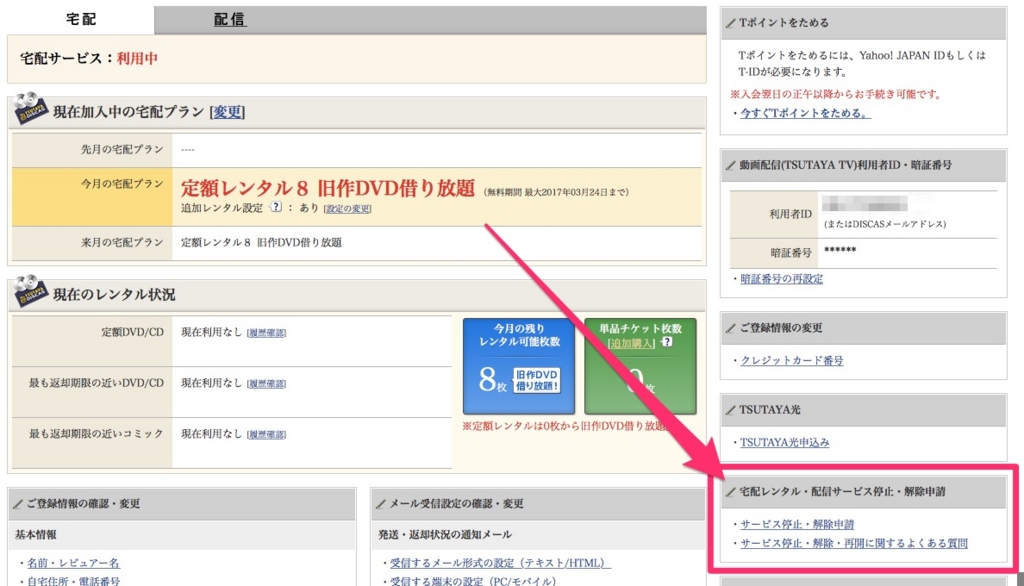Click the help icon next to 追加レンタル設定
This screenshot has height=586, width=1024.
pos(276,207)
